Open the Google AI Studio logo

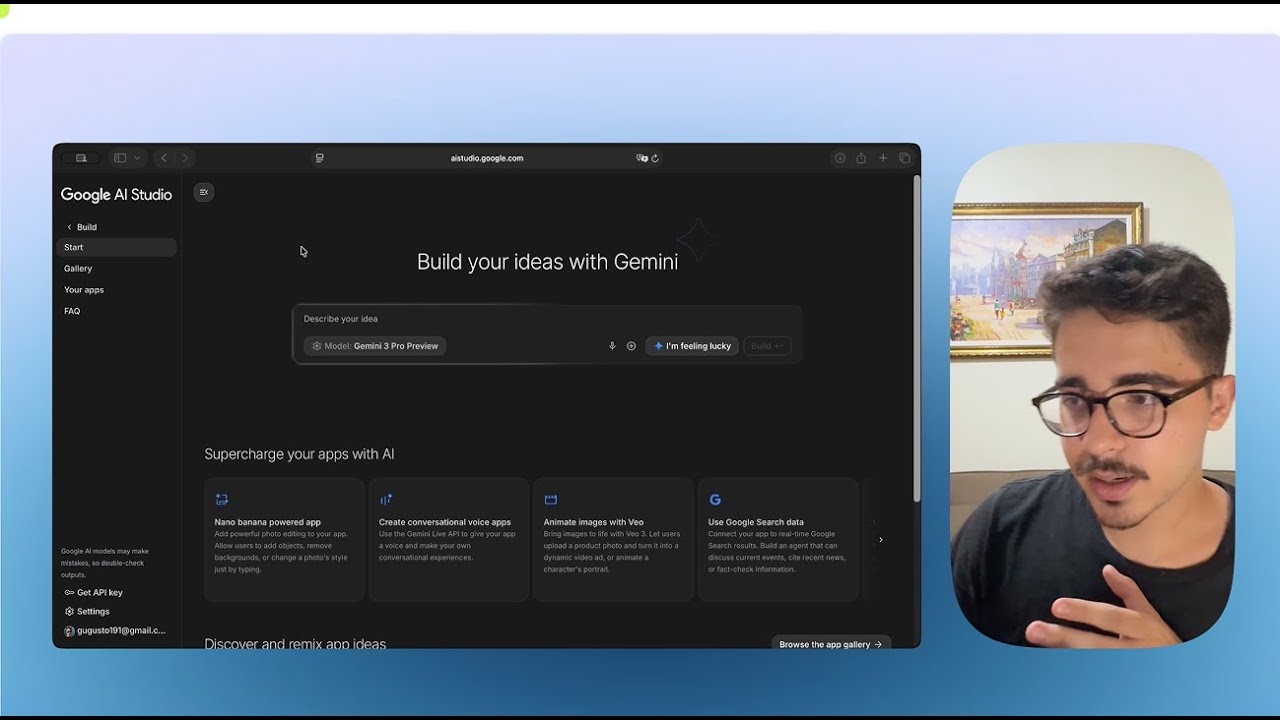pos(116,195)
